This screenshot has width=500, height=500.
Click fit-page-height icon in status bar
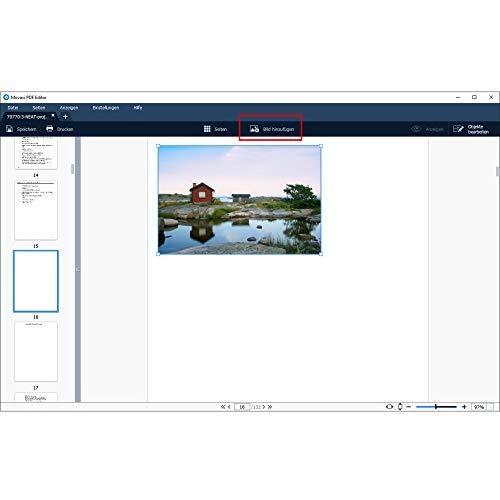pos(400,407)
